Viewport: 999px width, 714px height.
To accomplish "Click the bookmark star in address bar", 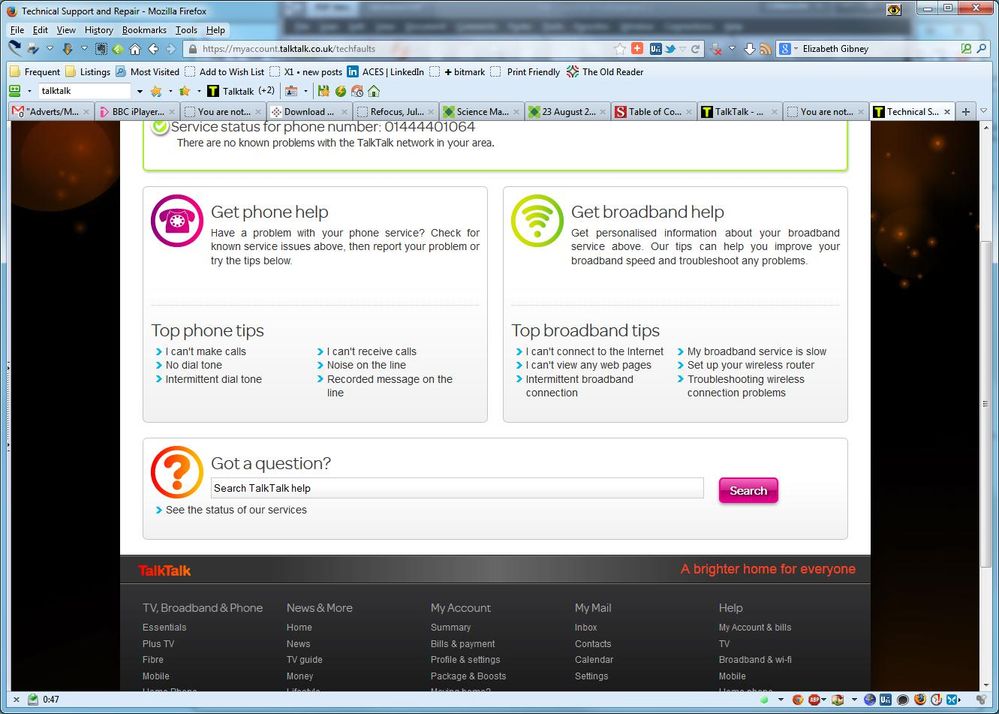I will pyautogui.click(x=619, y=48).
